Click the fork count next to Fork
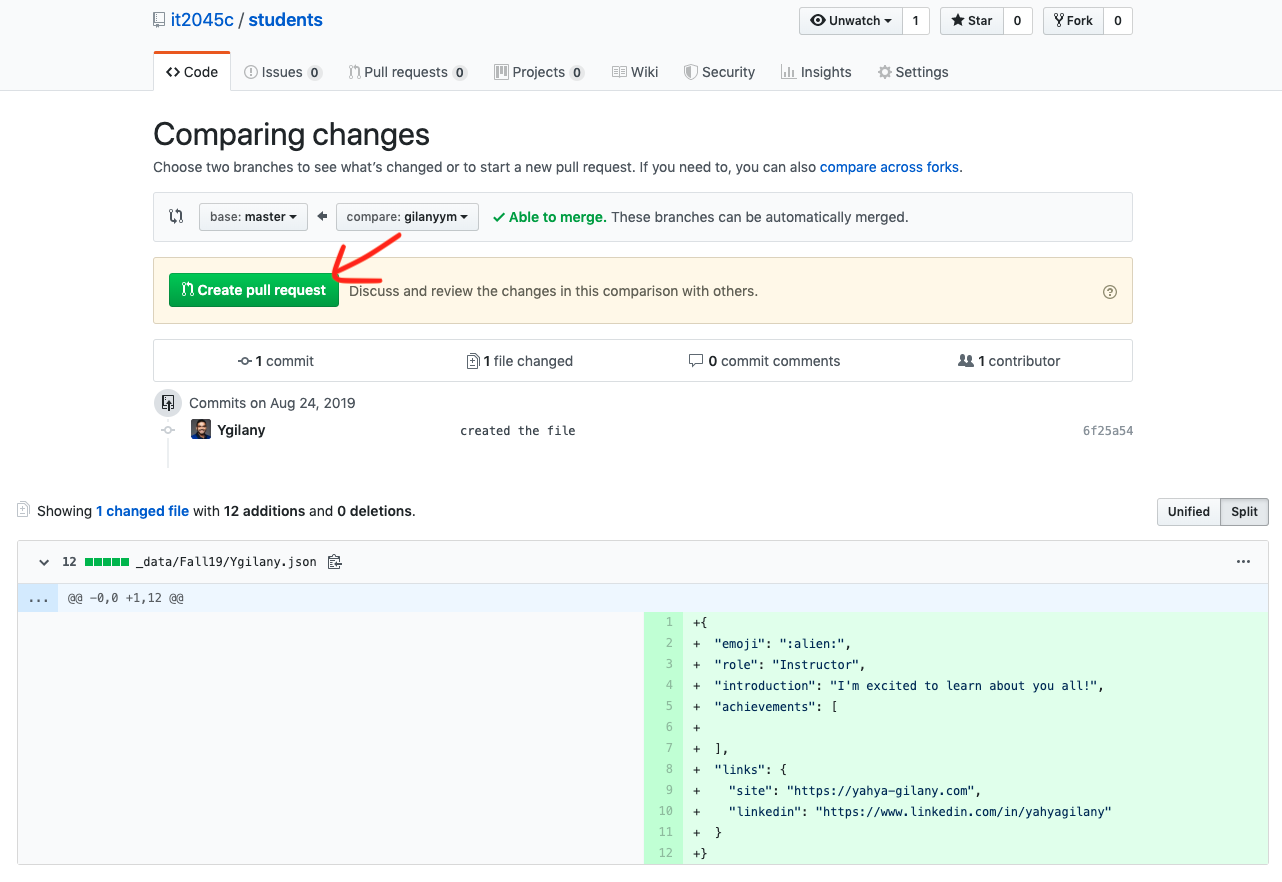 tap(1117, 21)
